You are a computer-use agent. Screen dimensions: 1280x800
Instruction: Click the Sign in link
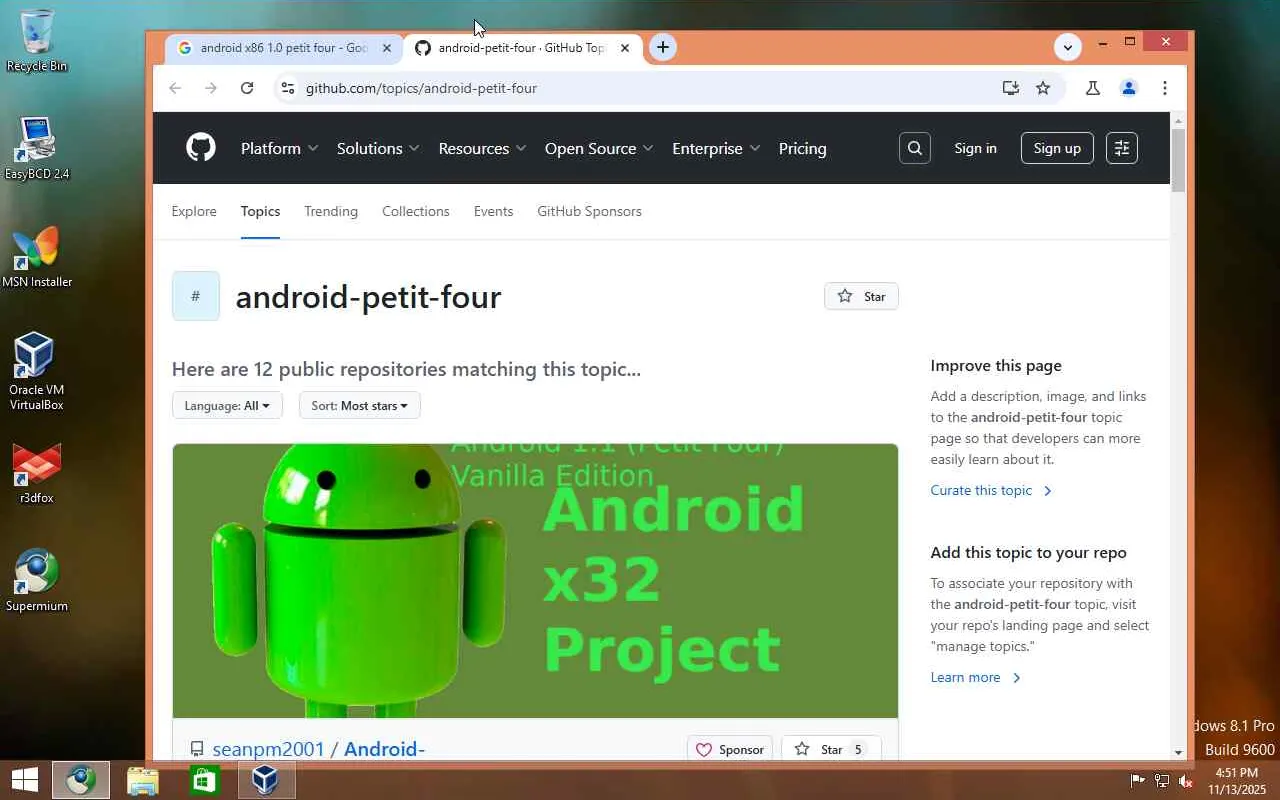(x=975, y=148)
